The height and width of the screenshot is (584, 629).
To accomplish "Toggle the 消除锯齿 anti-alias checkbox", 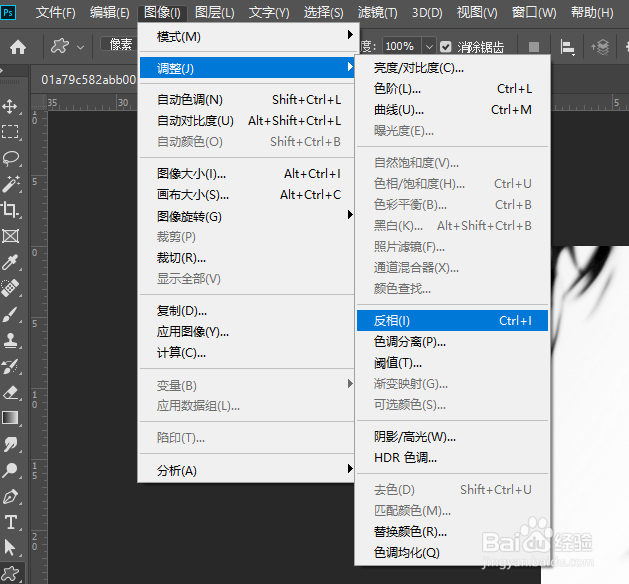I will click(445, 47).
